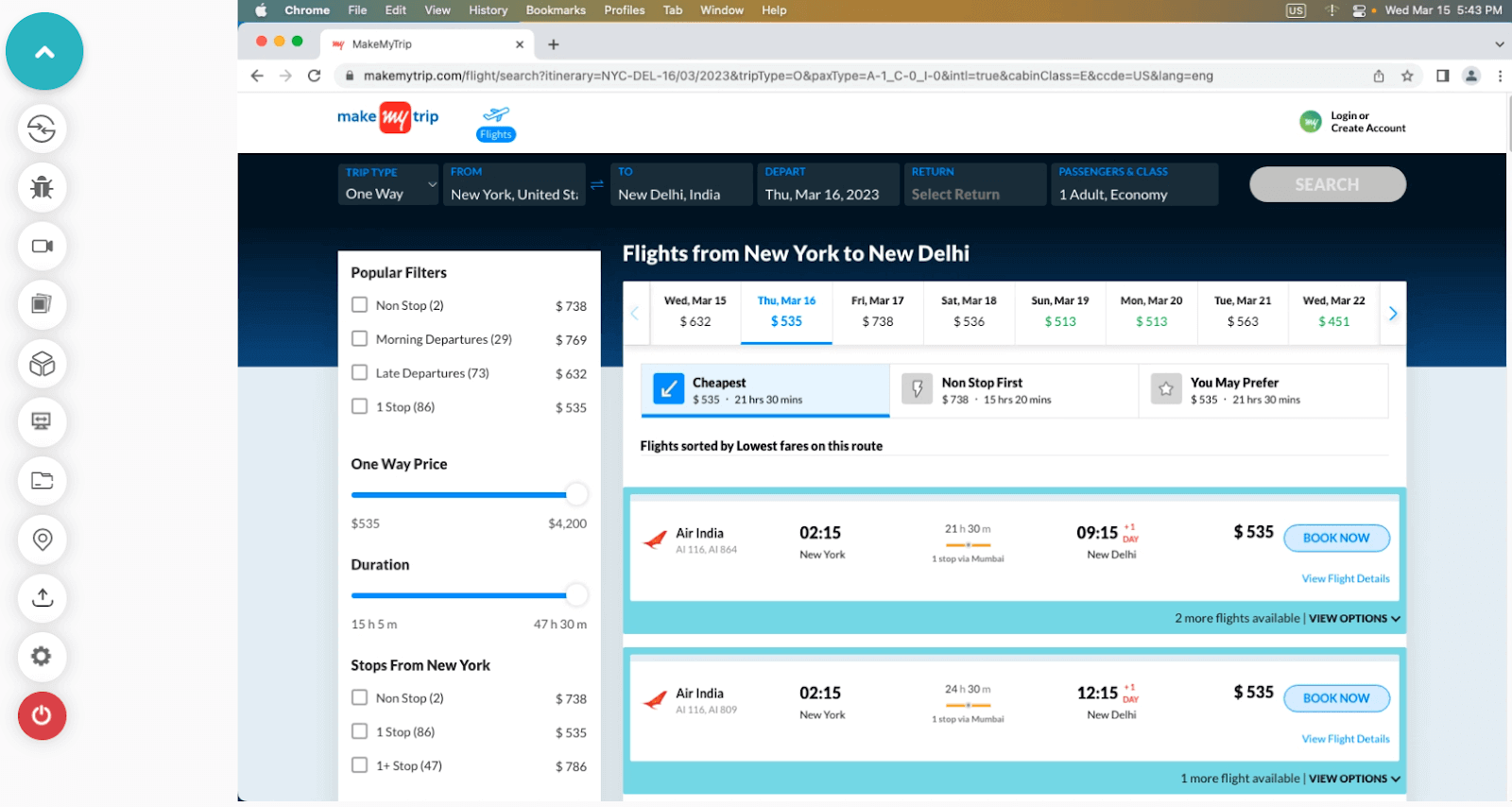Click the browser address bar URL
Screen dimensions: 1512x807
[788, 76]
